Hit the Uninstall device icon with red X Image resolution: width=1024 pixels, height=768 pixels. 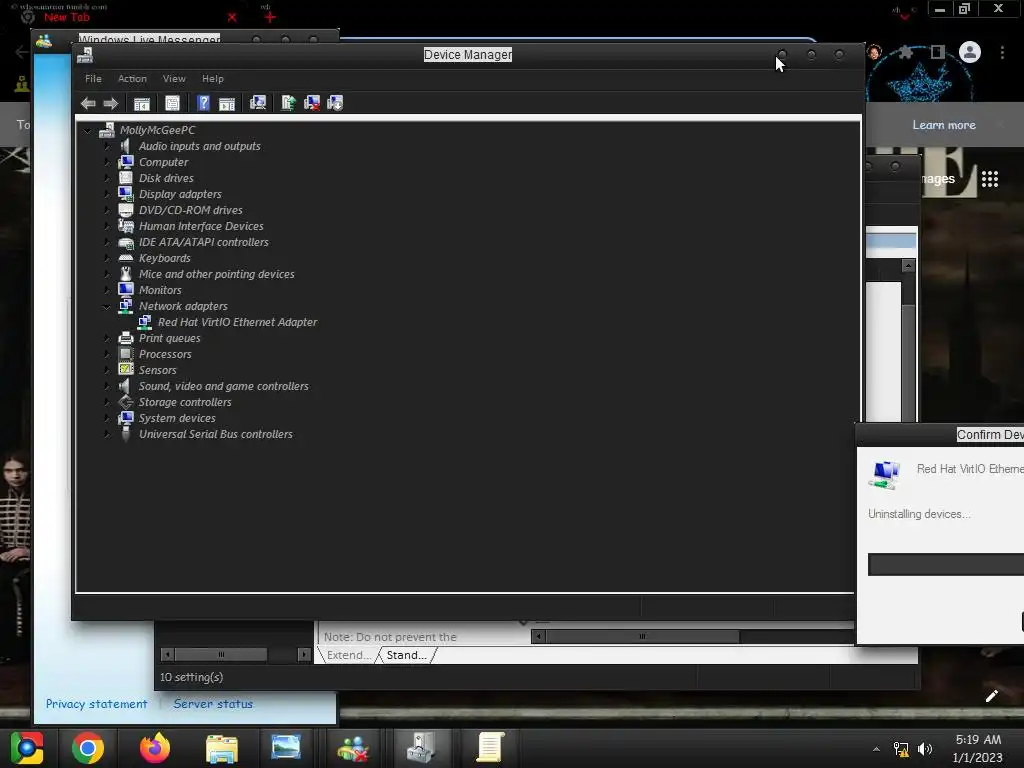coord(312,103)
